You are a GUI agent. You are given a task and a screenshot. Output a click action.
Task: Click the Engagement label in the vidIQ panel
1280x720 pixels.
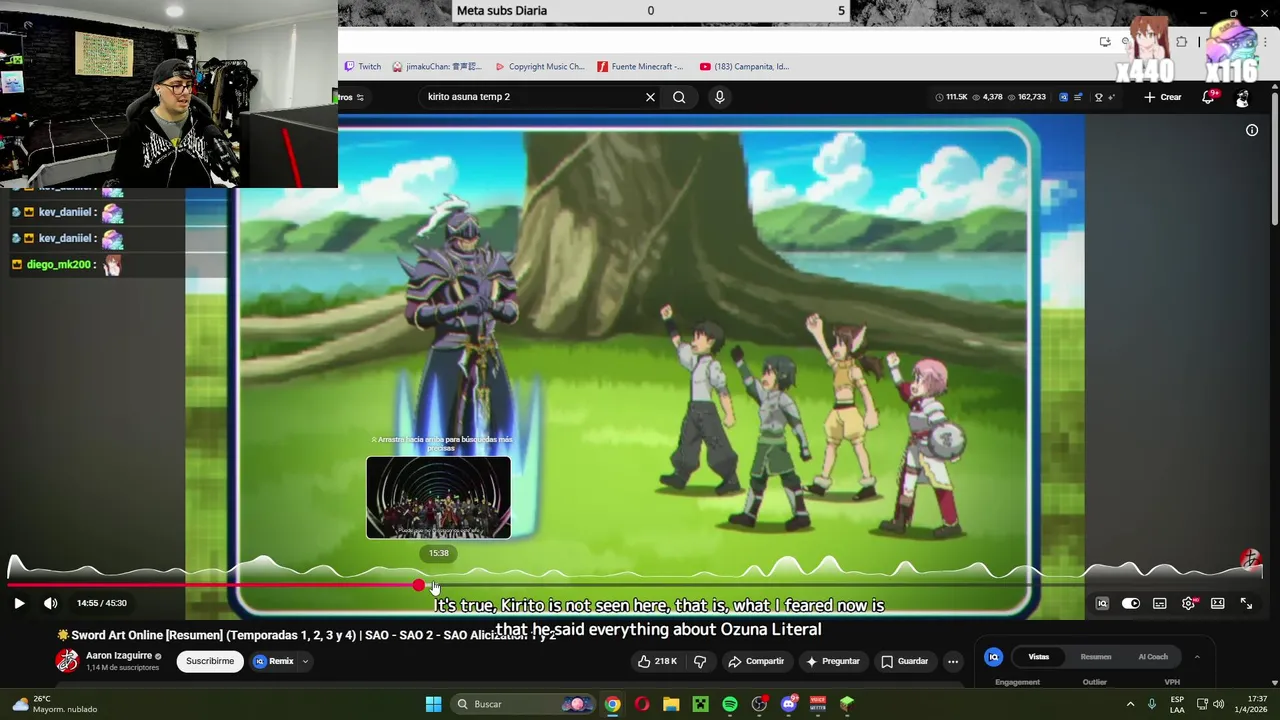[1017, 682]
